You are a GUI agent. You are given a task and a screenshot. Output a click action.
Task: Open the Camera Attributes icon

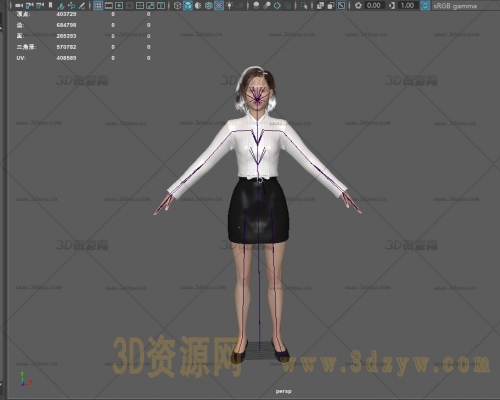click(x=40, y=5)
